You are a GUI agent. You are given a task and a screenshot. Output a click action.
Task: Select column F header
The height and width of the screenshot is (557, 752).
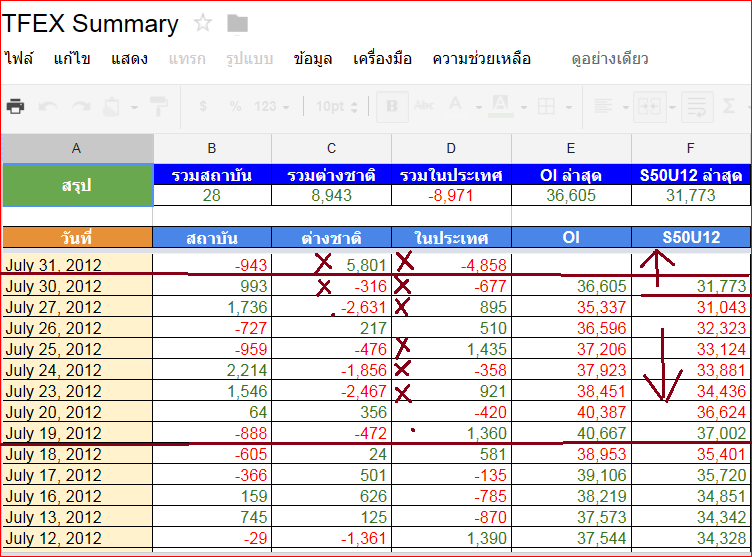click(x=691, y=148)
